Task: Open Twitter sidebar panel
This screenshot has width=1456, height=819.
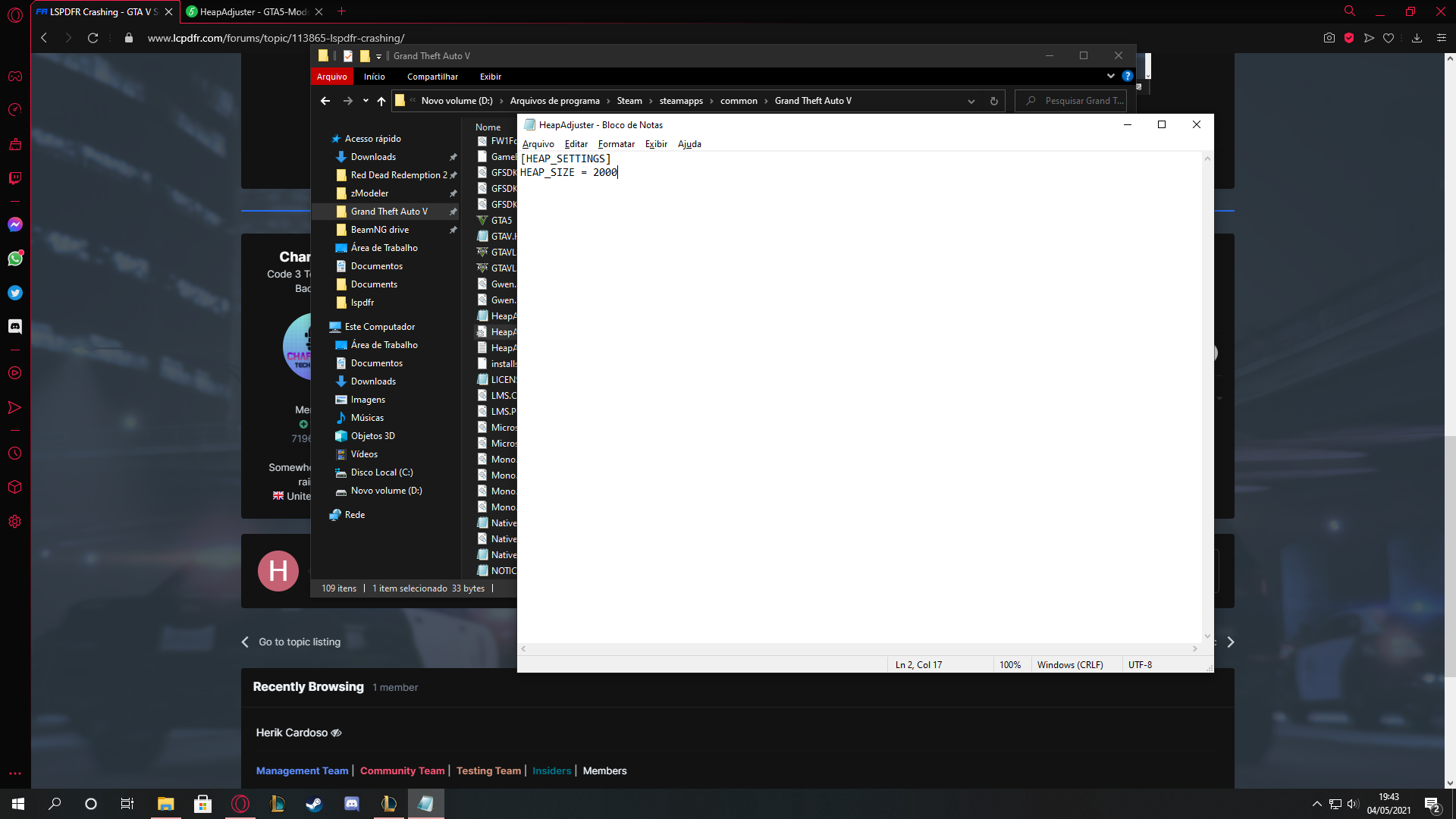Action: [15, 293]
